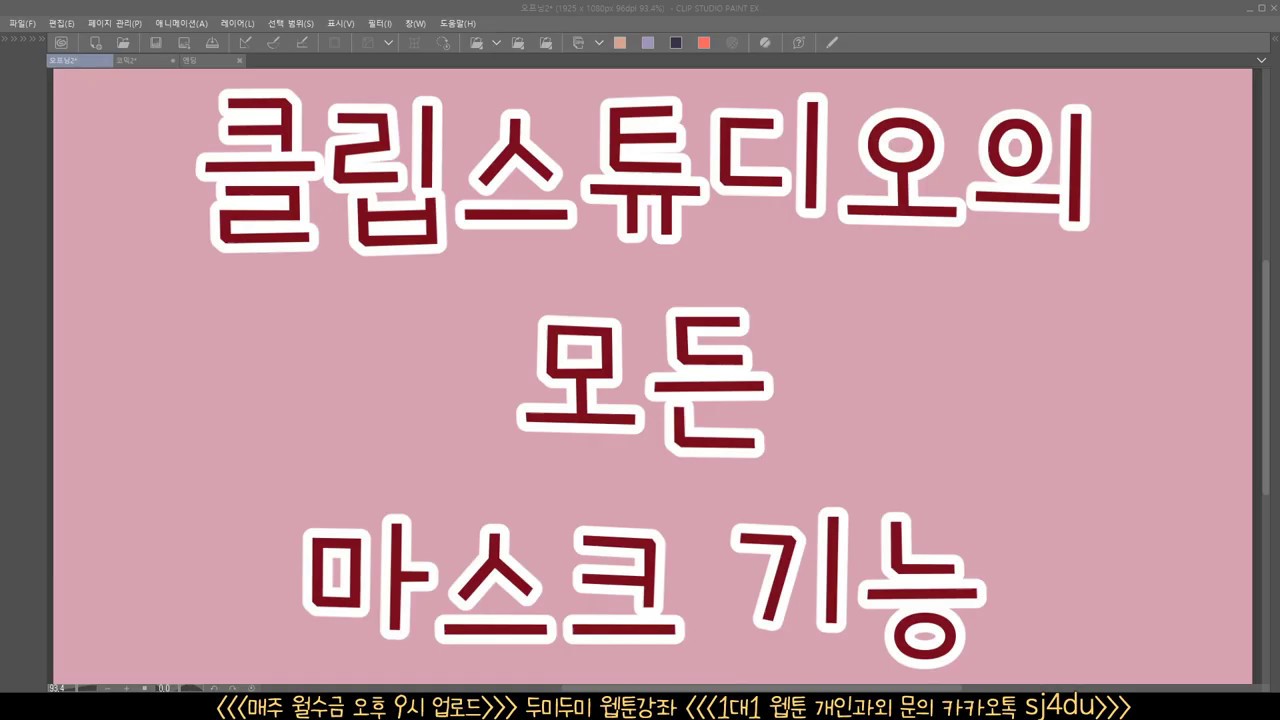Click the Clear/delete pen icon
1280x720 pixels.
tap(302, 43)
